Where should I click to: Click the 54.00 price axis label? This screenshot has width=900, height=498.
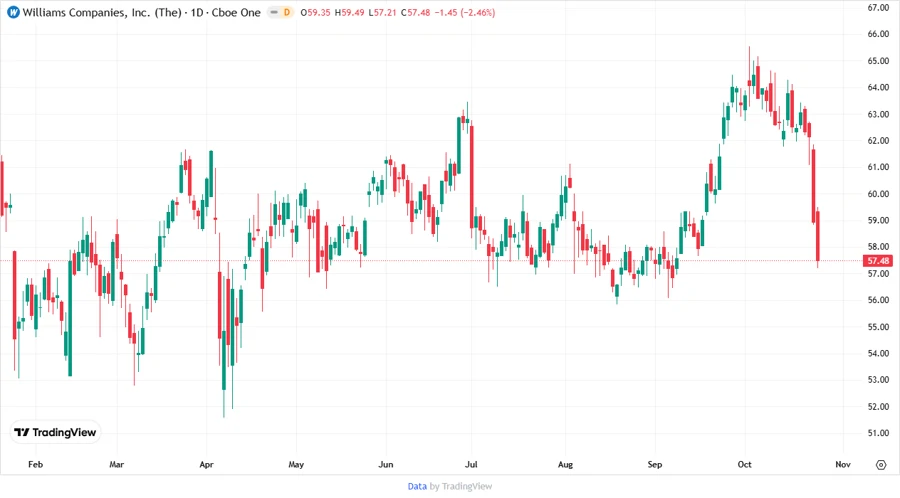click(x=878, y=353)
